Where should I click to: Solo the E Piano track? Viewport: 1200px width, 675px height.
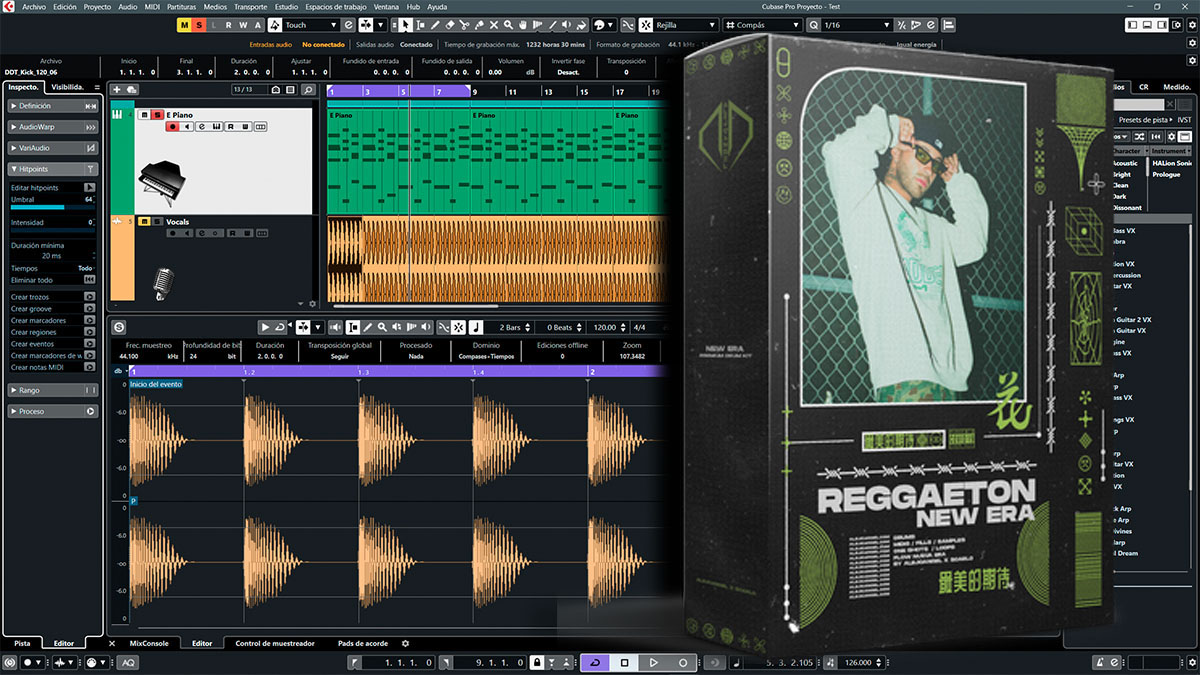[158, 115]
